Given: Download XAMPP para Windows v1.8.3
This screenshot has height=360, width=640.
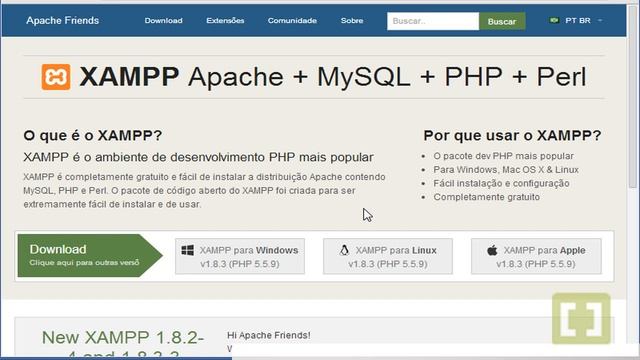Looking at the screenshot, I should [240, 256].
